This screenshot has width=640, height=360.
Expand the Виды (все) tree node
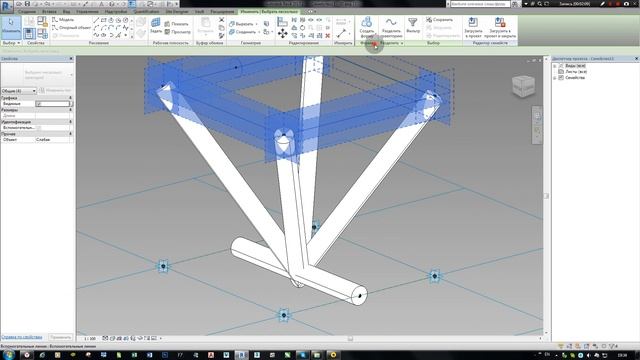click(x=555, y=66)
